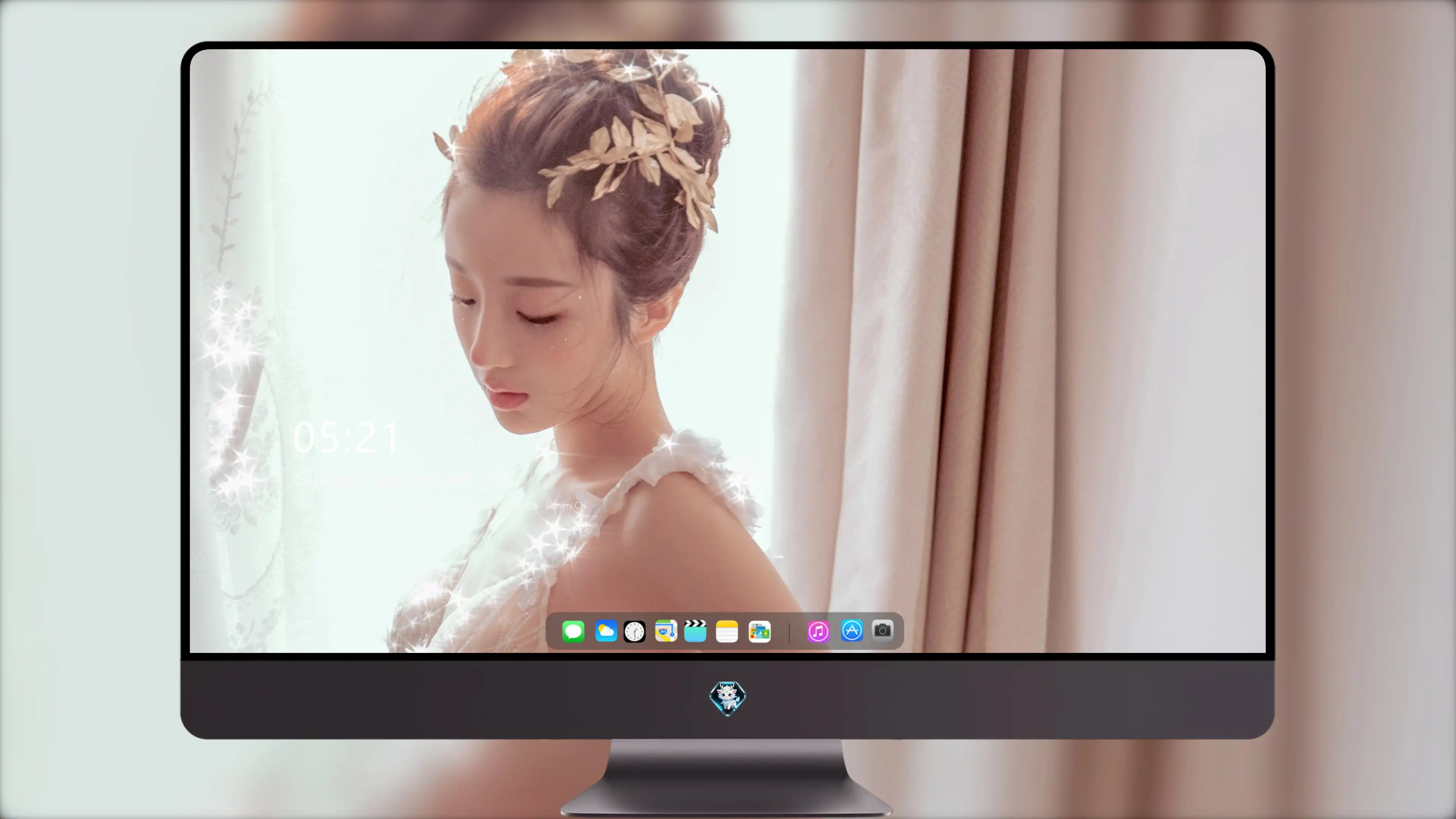Viewport: 1456px width, 819px height.
Task: Open the blue App Store icon in the dock
Action: click(x=852, y=630)
